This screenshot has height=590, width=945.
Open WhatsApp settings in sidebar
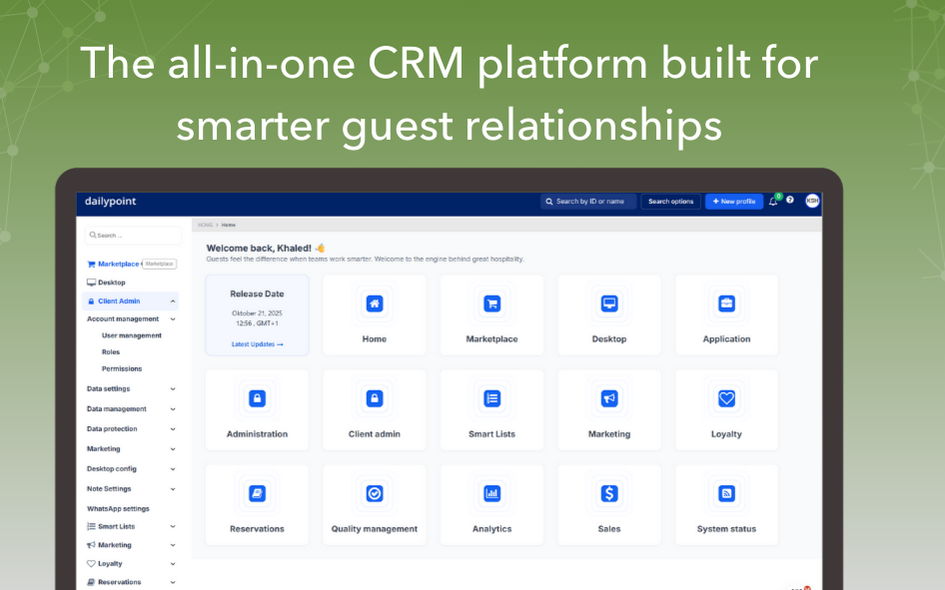(118, 509)
